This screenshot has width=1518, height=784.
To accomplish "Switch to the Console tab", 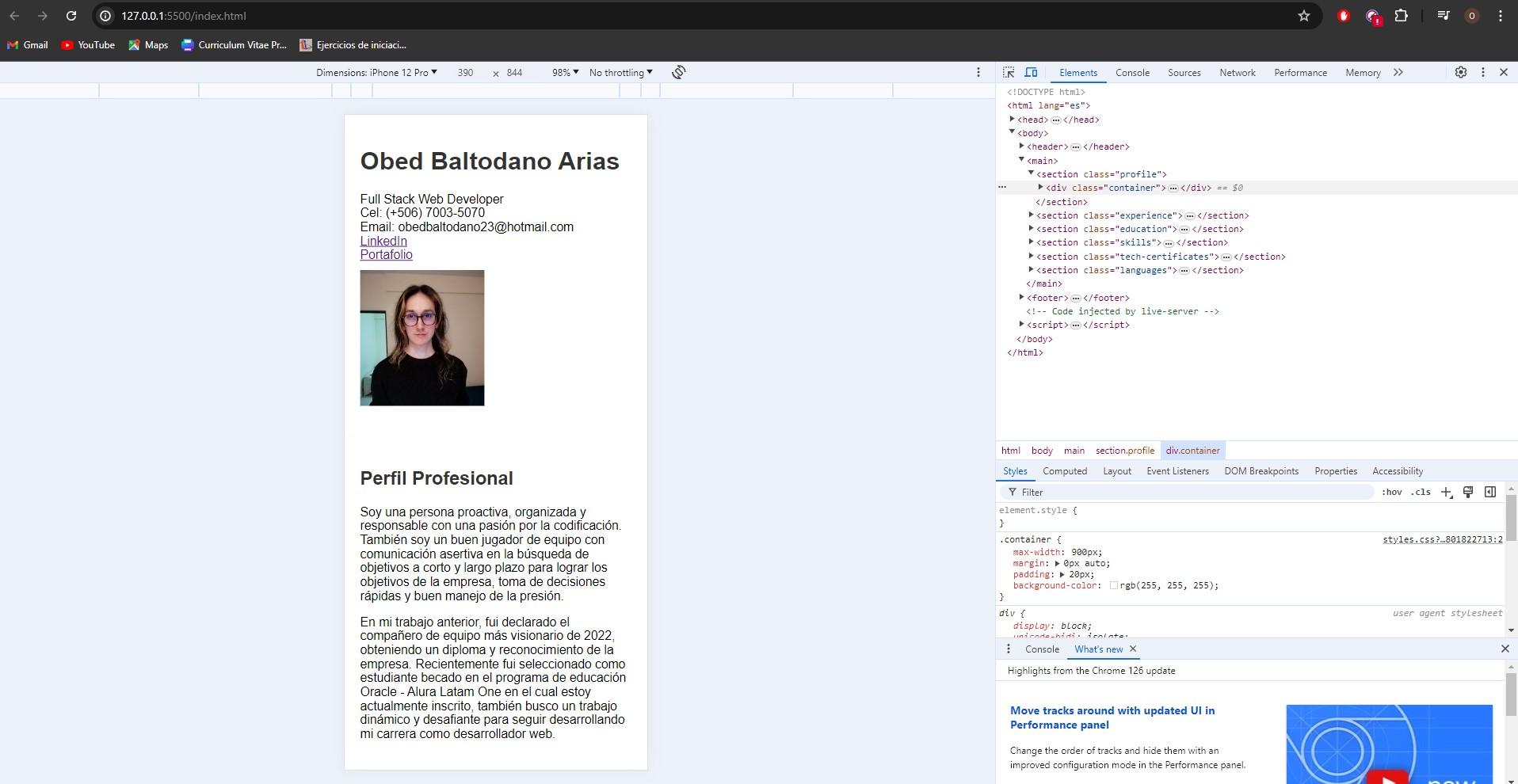I will 1132,72.
